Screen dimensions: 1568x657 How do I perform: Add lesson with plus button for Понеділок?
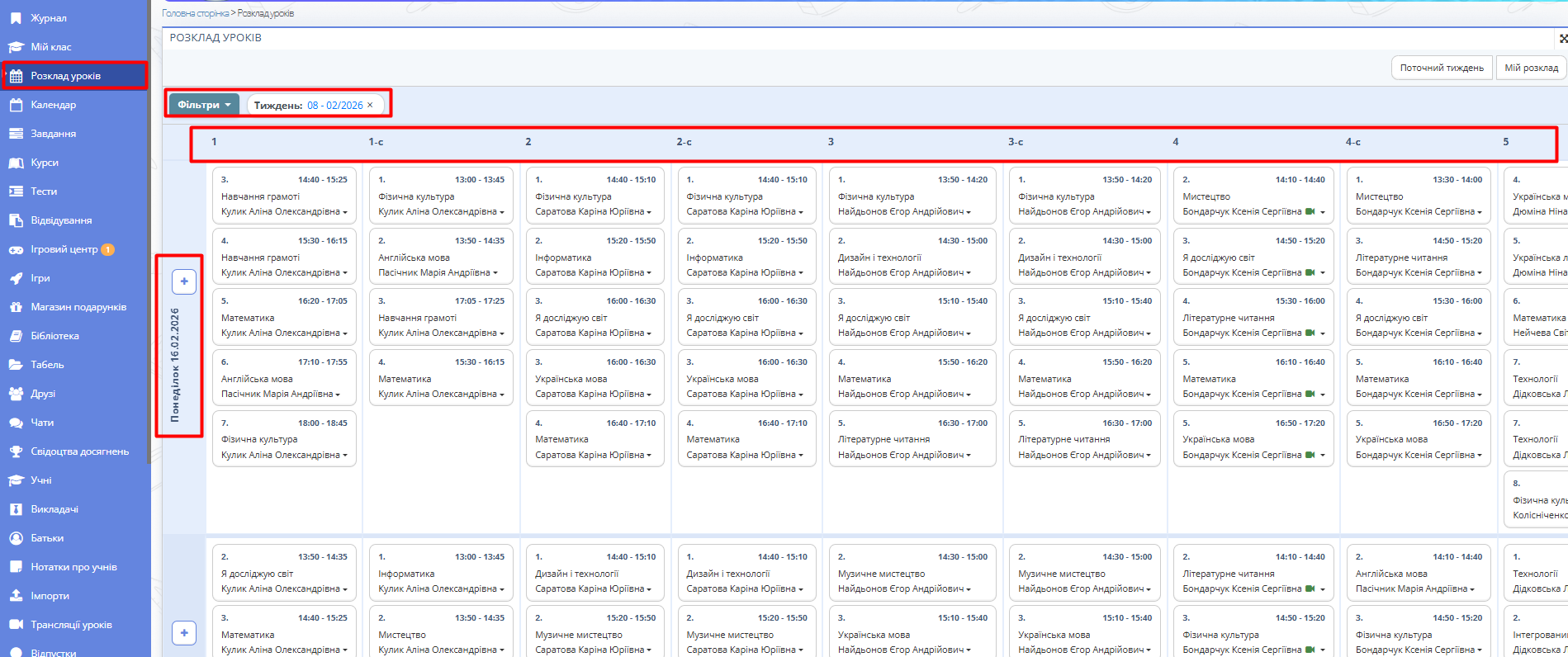184,281
